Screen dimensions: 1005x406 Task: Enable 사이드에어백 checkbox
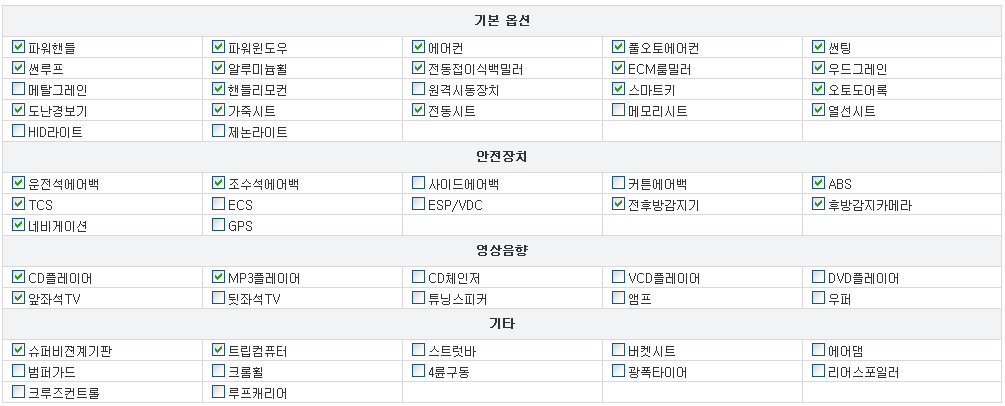coord(419,183)
